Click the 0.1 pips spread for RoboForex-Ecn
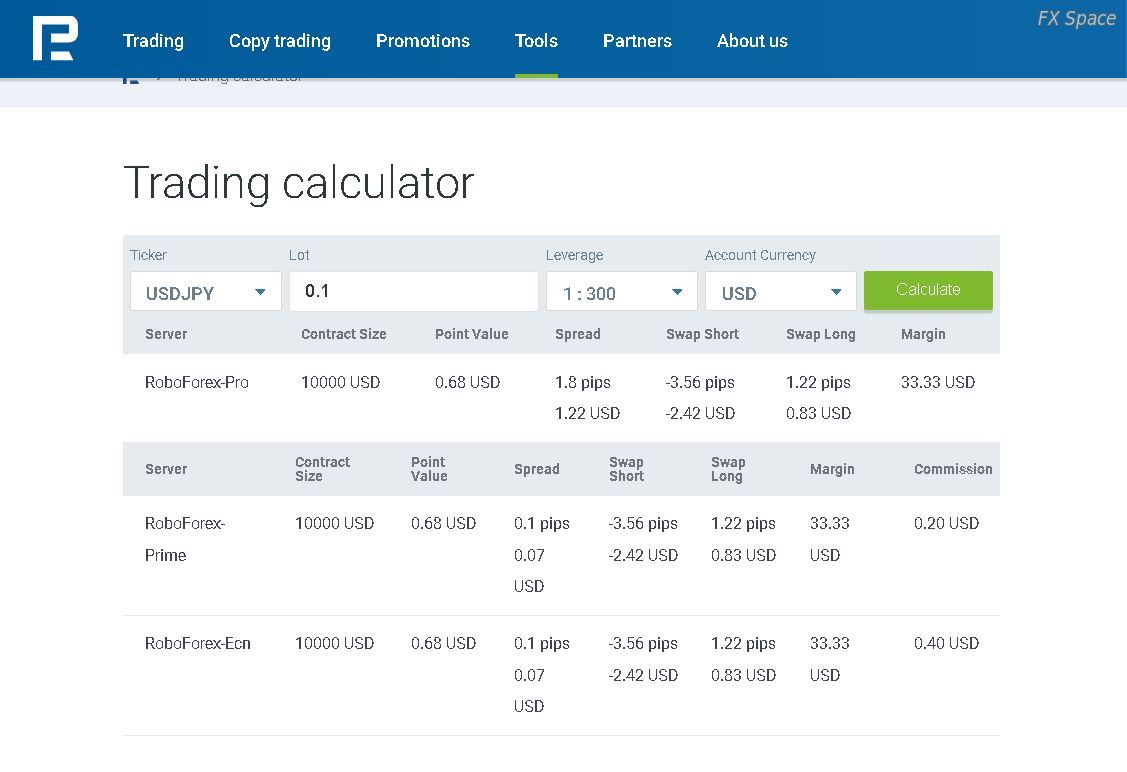This screenshot has height=772, width=1127. (x=542, y=643)
